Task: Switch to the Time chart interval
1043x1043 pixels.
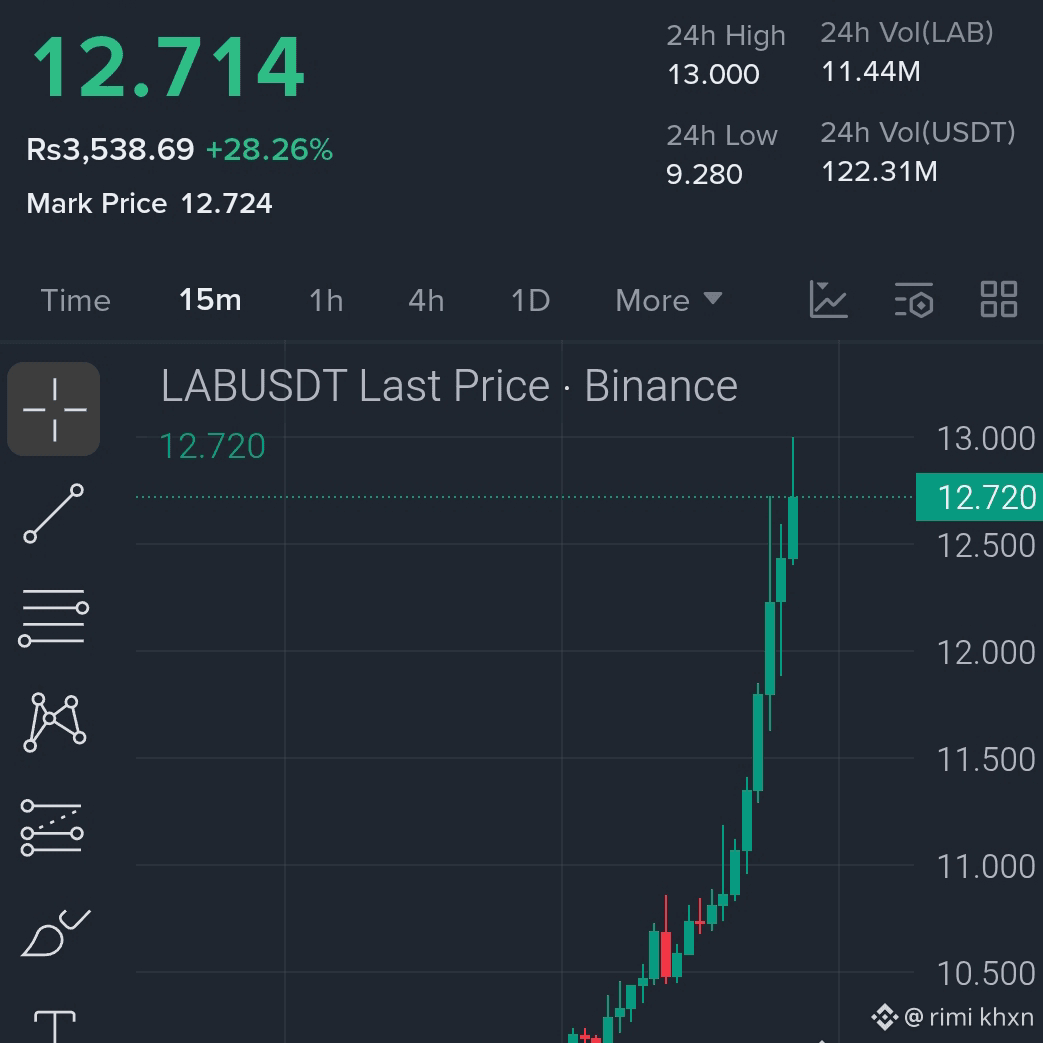Action: 76,301
